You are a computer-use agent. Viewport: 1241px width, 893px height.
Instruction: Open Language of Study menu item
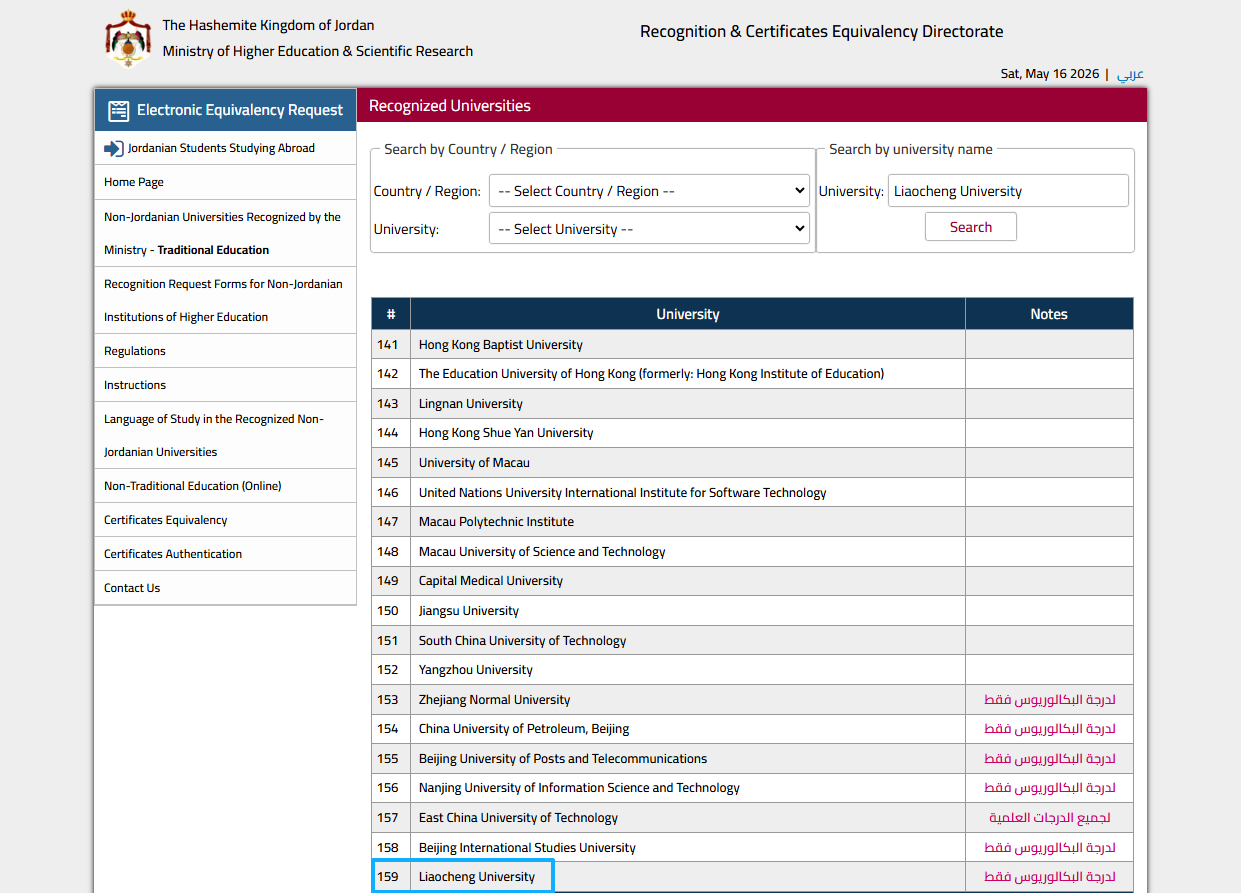click(x=226, y=435)
